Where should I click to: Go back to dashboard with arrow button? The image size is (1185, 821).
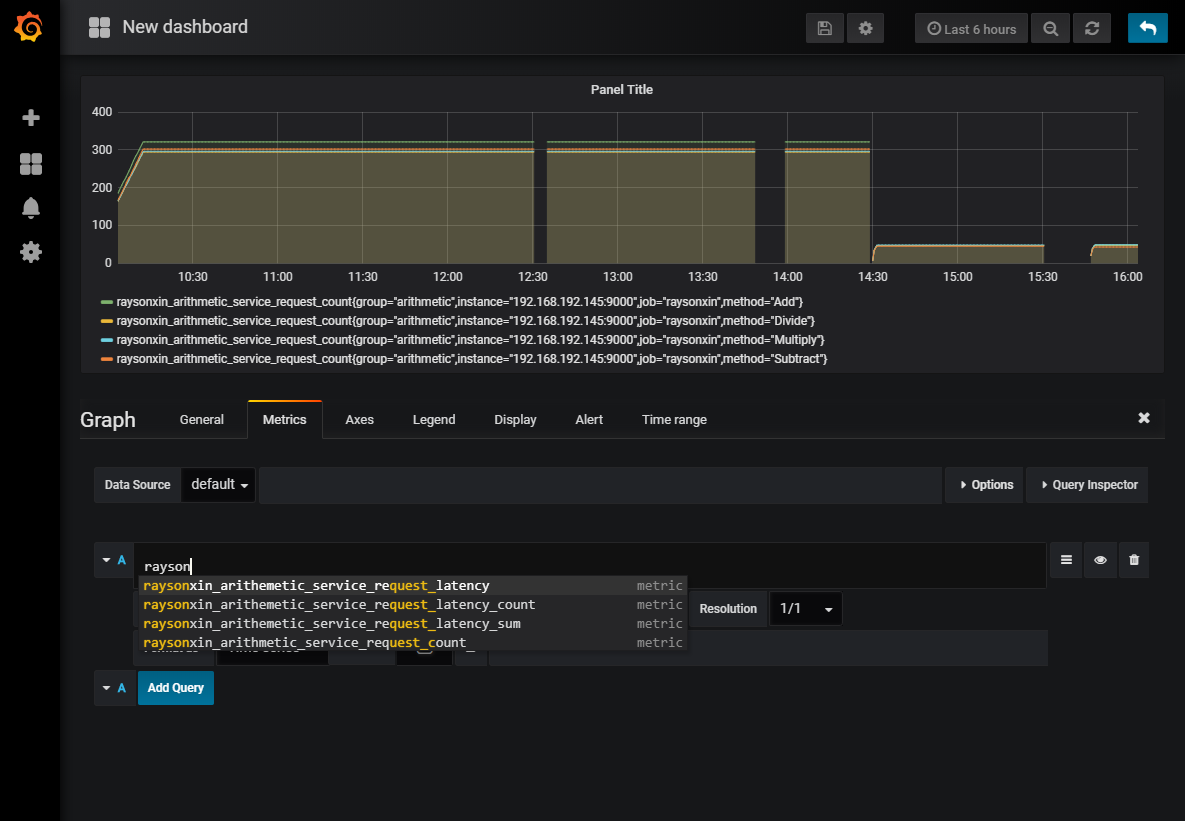(x=1147, y=29)
